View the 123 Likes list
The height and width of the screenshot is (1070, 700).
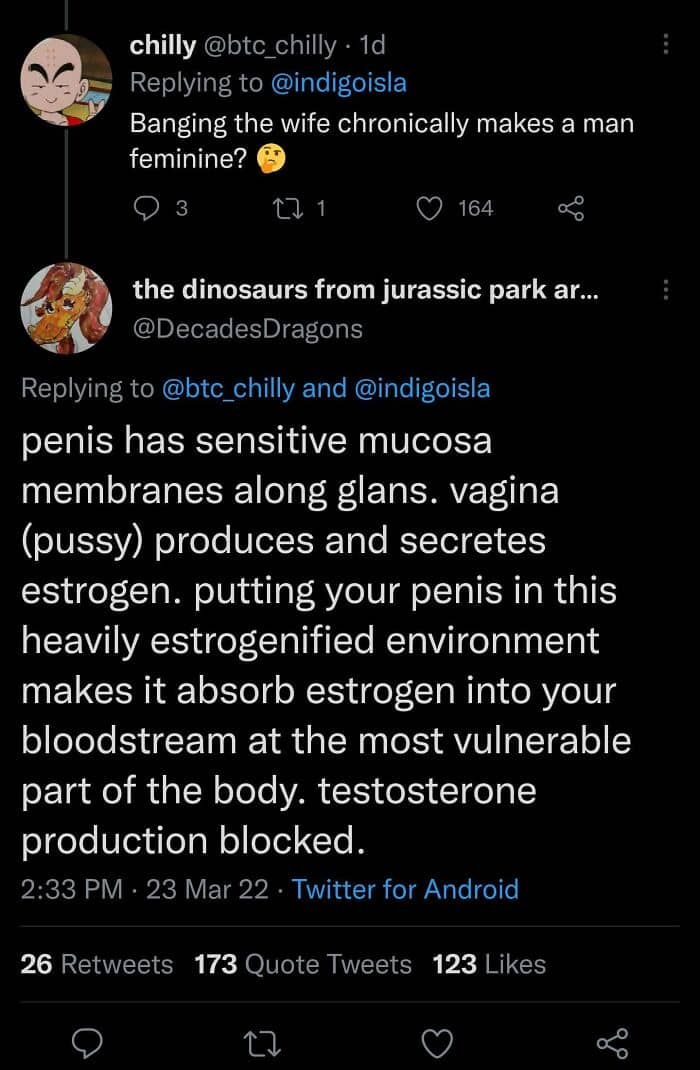[489, 964]
